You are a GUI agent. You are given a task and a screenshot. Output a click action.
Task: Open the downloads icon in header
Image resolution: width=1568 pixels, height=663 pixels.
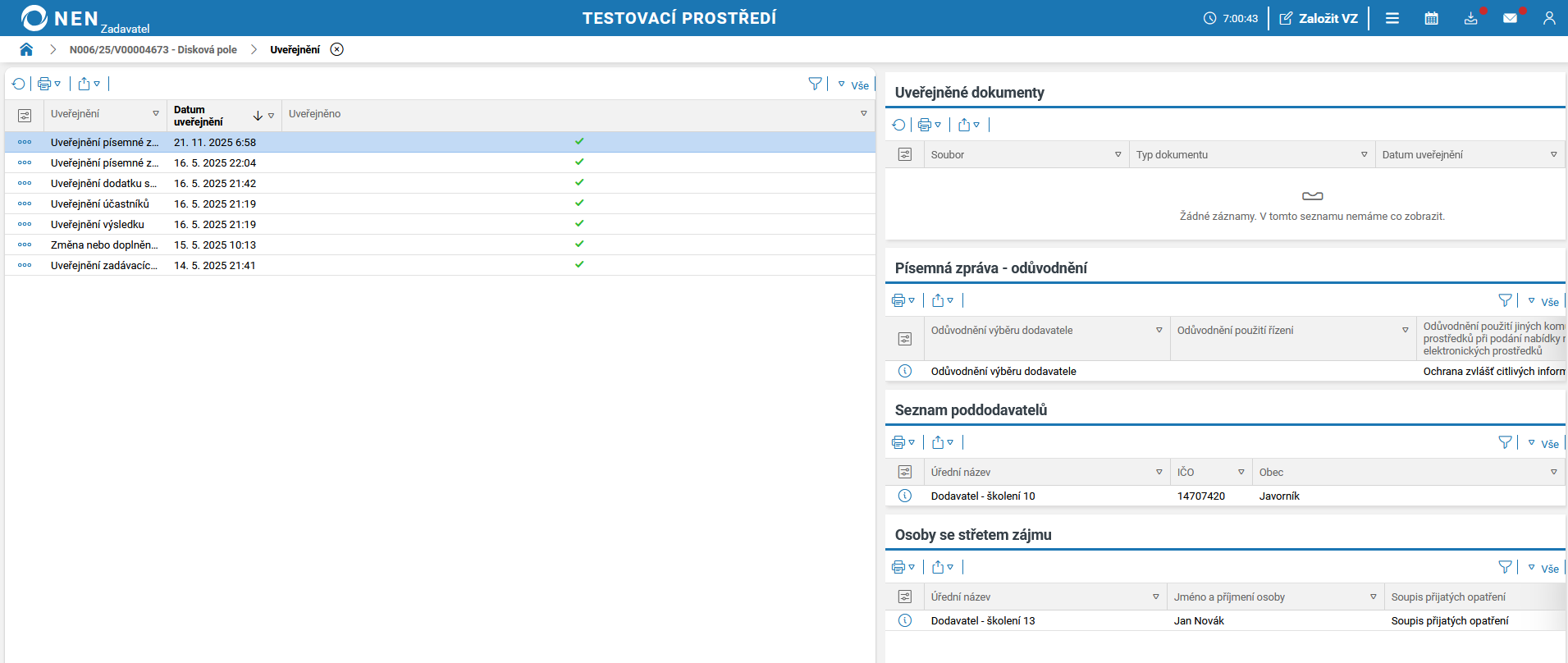[1470, 18]
